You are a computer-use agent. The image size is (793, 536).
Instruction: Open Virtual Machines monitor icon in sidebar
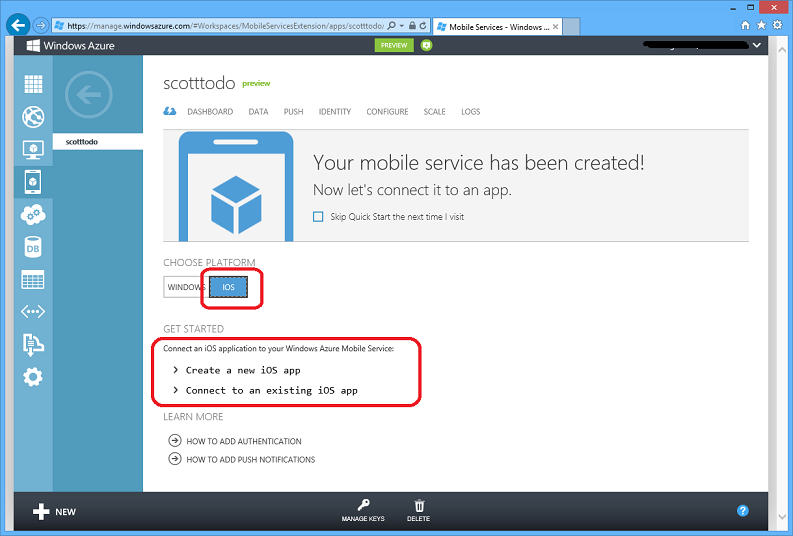click(x=33, y=150)
